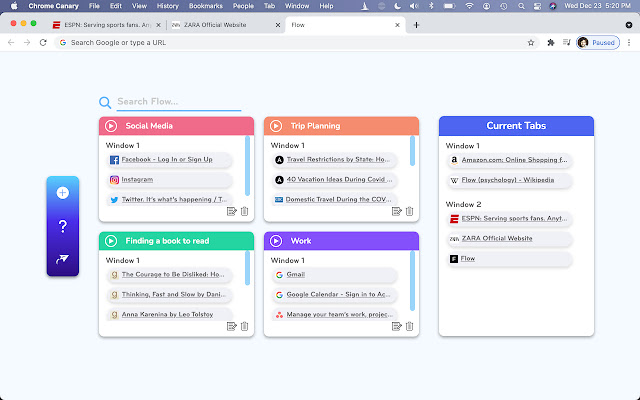The height and width of the screenshot is (400, 640).
Task: Delete the Trip Planning flow
Action: [409, 211]
